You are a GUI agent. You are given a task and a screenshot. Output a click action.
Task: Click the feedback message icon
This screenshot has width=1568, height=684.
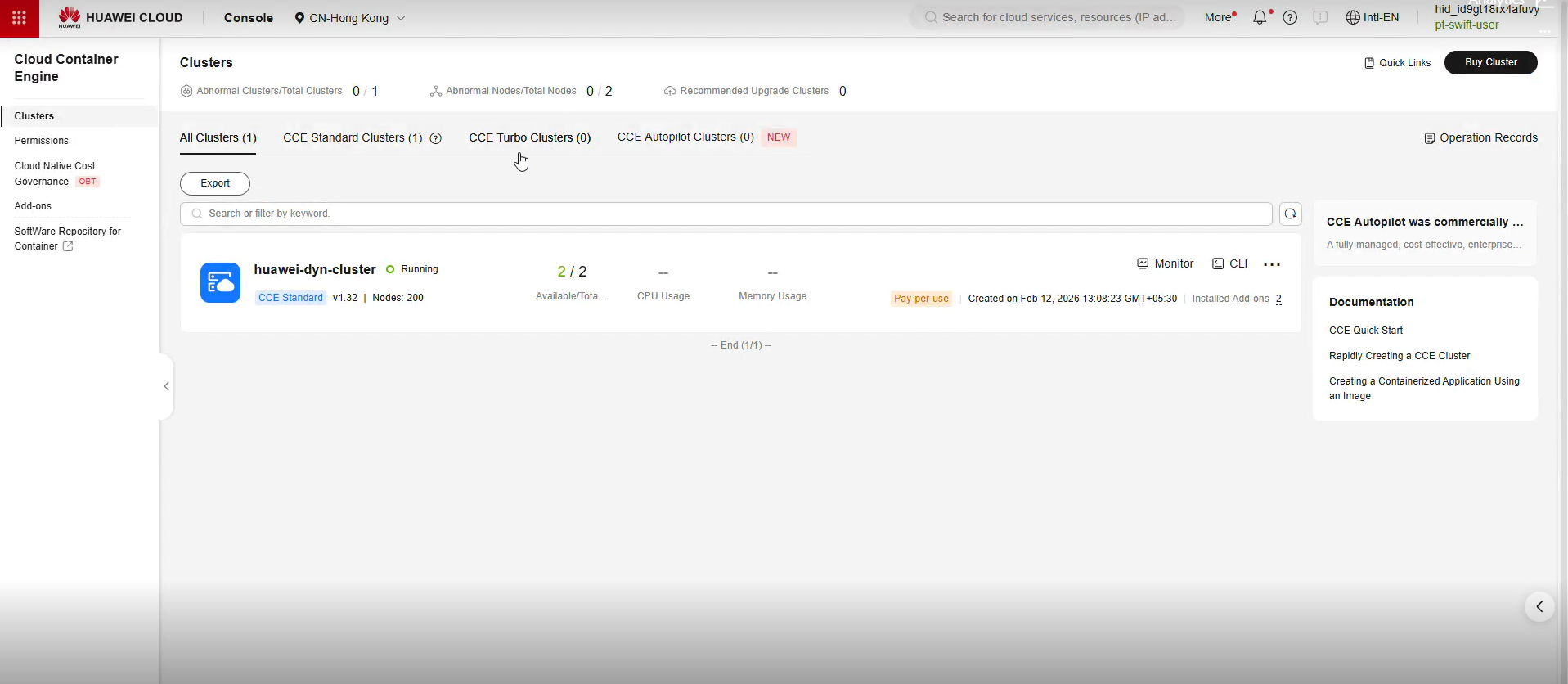click(x=1320, y=17)
